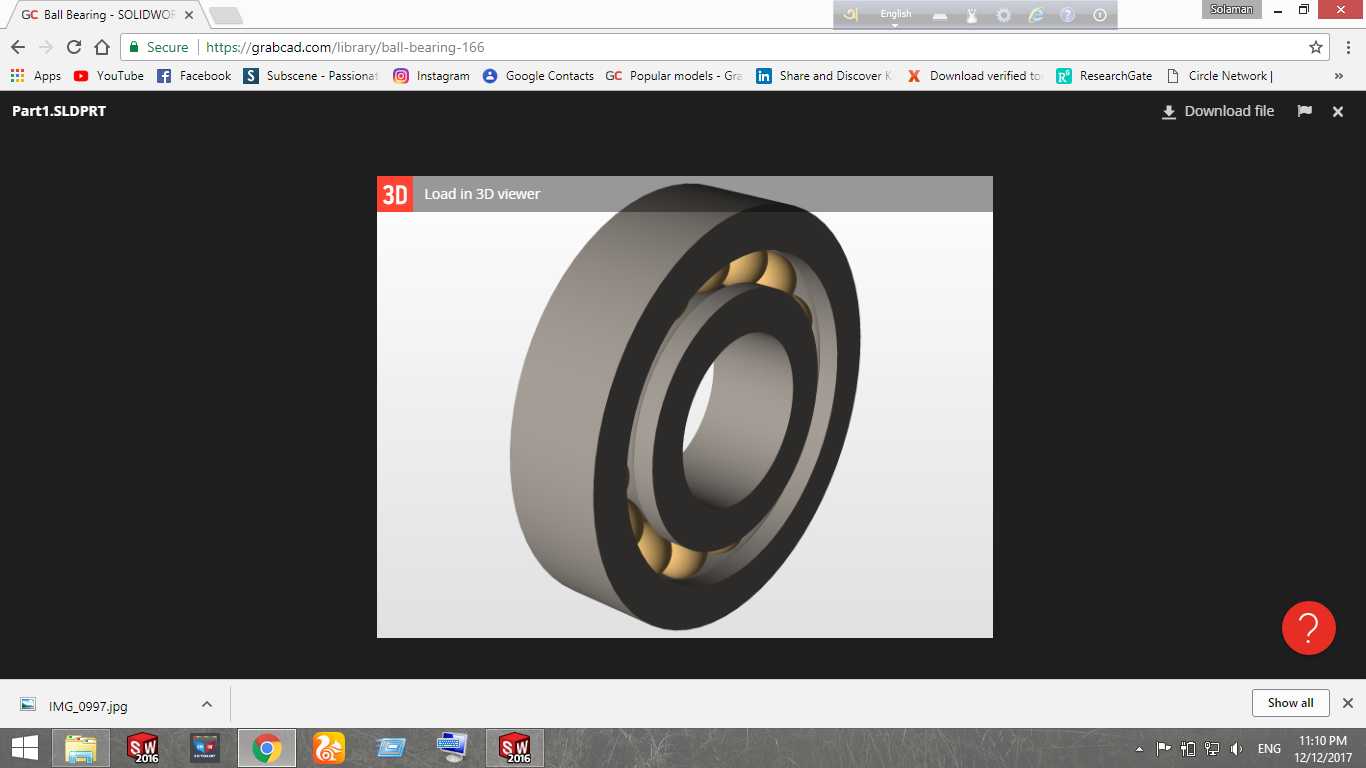Open the downloaded IMG_0997.jpg file
The image size is (1366, 768).
(88, 705)
